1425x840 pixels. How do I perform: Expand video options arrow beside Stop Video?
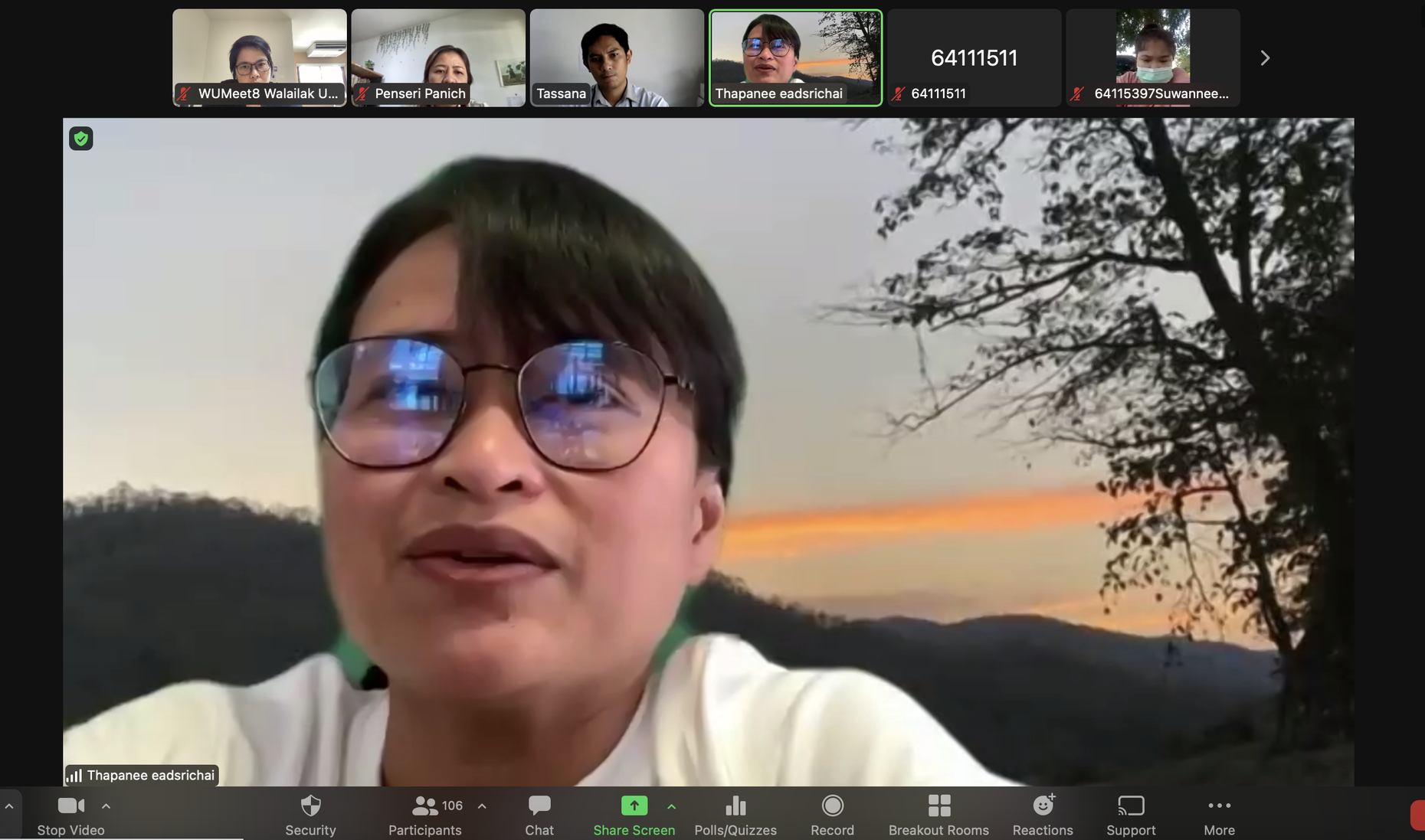click(106, 806)
